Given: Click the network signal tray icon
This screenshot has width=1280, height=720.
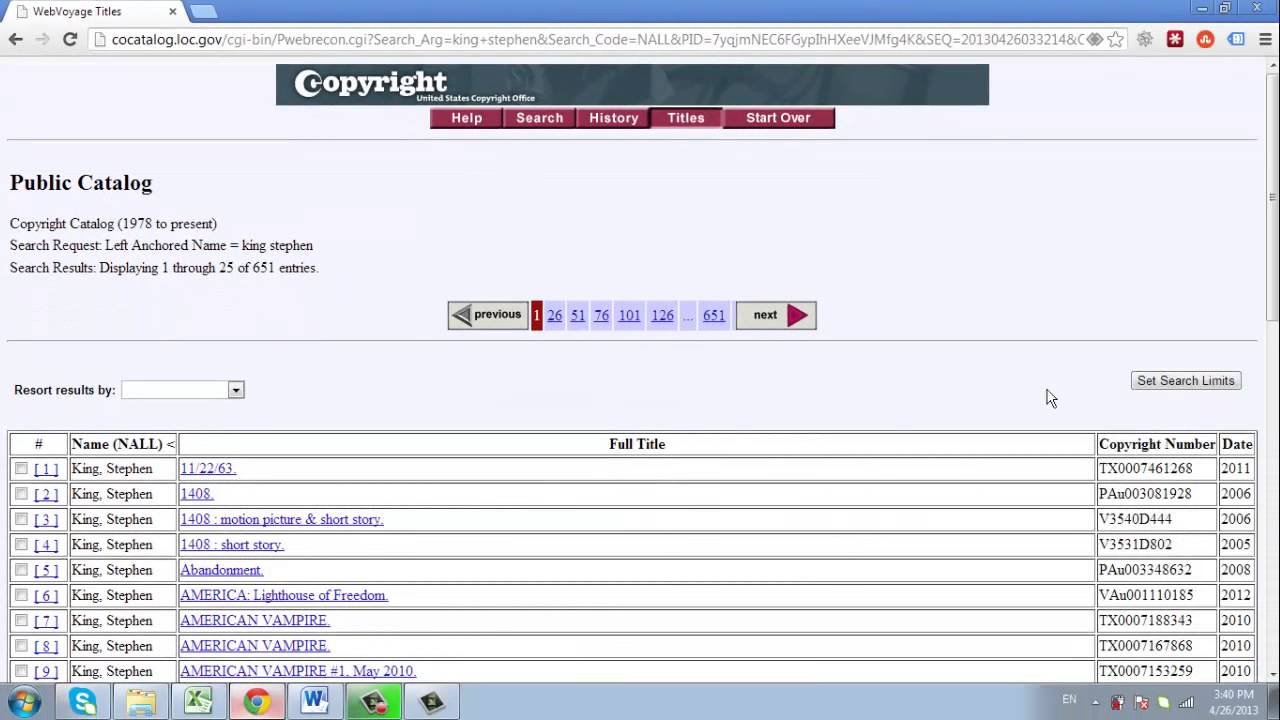Looking at the screenshot, I should pos(1186,702).
